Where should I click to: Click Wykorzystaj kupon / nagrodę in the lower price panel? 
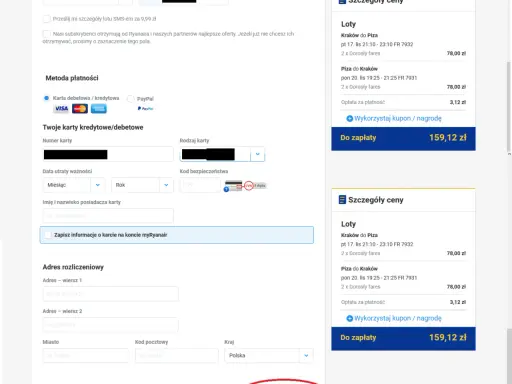click(398, 318)
